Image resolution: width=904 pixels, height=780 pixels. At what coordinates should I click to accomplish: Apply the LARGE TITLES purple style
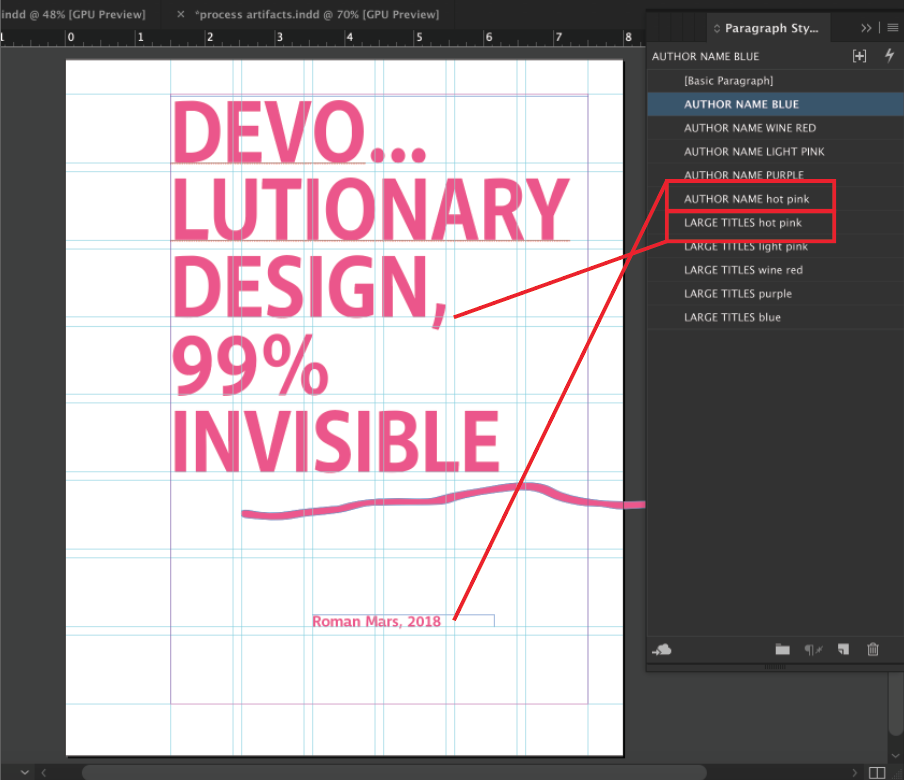(x=775, y=293)
